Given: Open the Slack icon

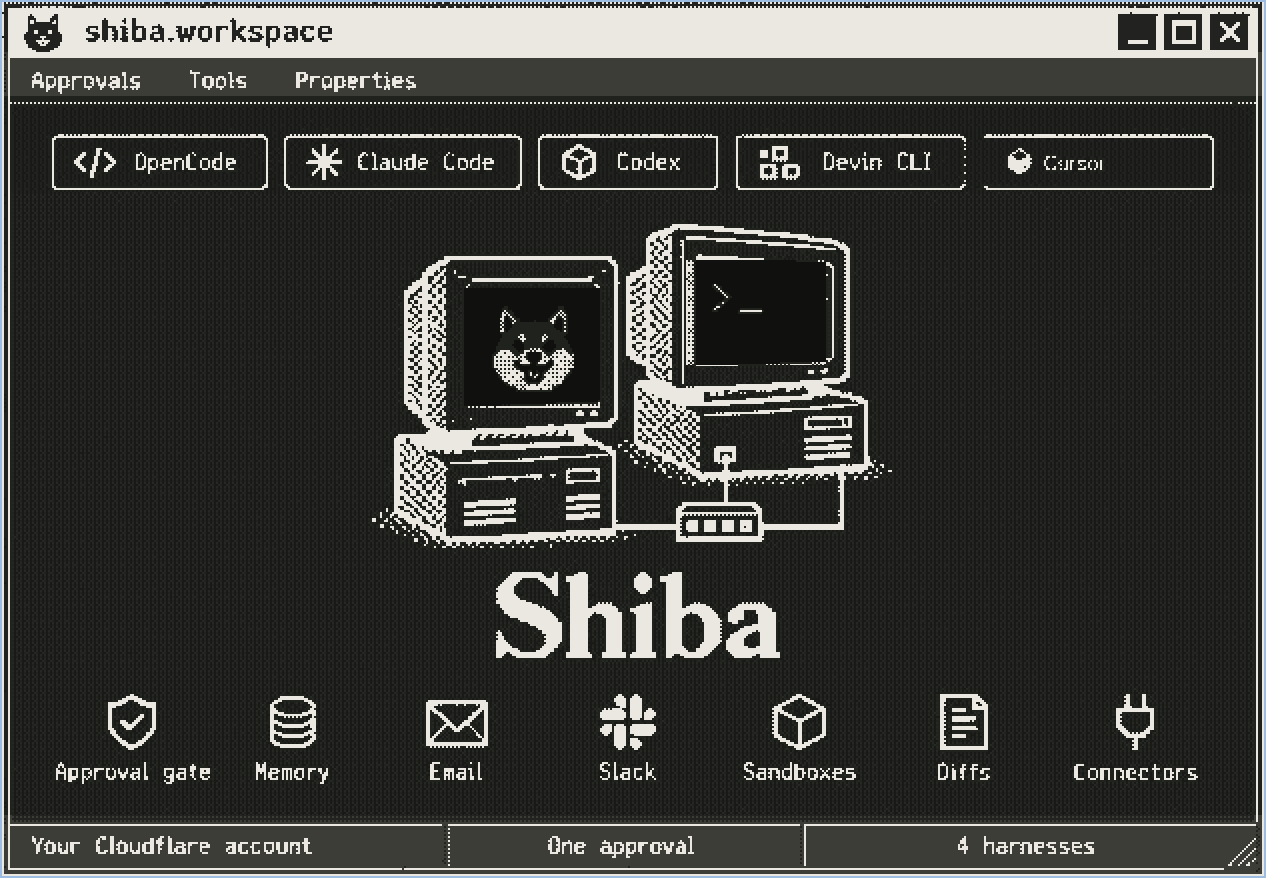Looking at the screenshot, I should 628,722.
